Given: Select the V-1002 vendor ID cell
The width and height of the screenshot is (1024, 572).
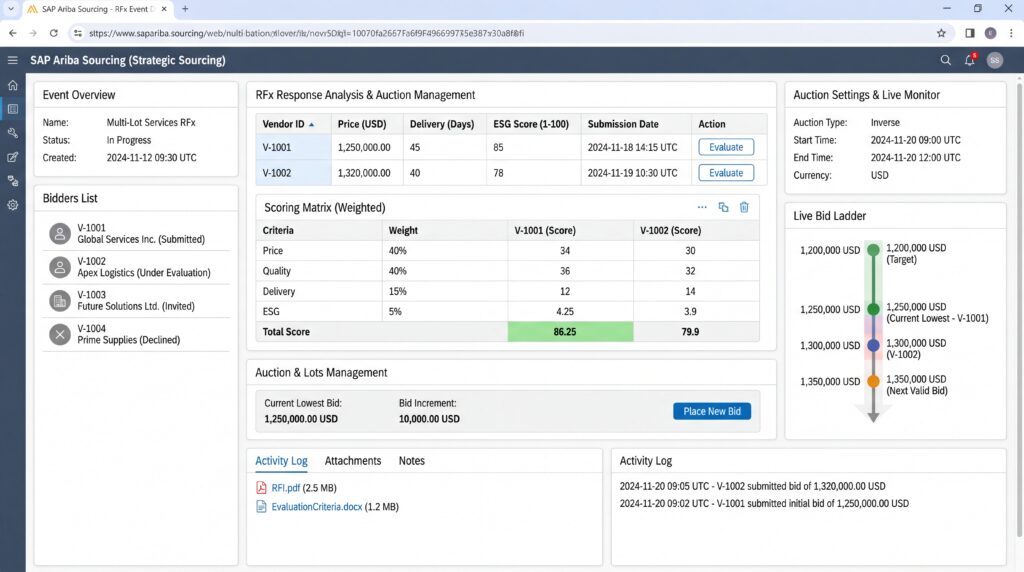Looking at the screenshot, I should pos(293,173).
